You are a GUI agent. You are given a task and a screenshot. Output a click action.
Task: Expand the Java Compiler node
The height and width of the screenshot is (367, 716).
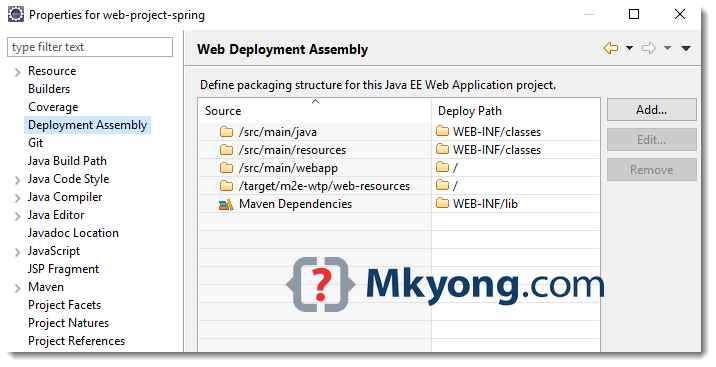coord(17,198)
